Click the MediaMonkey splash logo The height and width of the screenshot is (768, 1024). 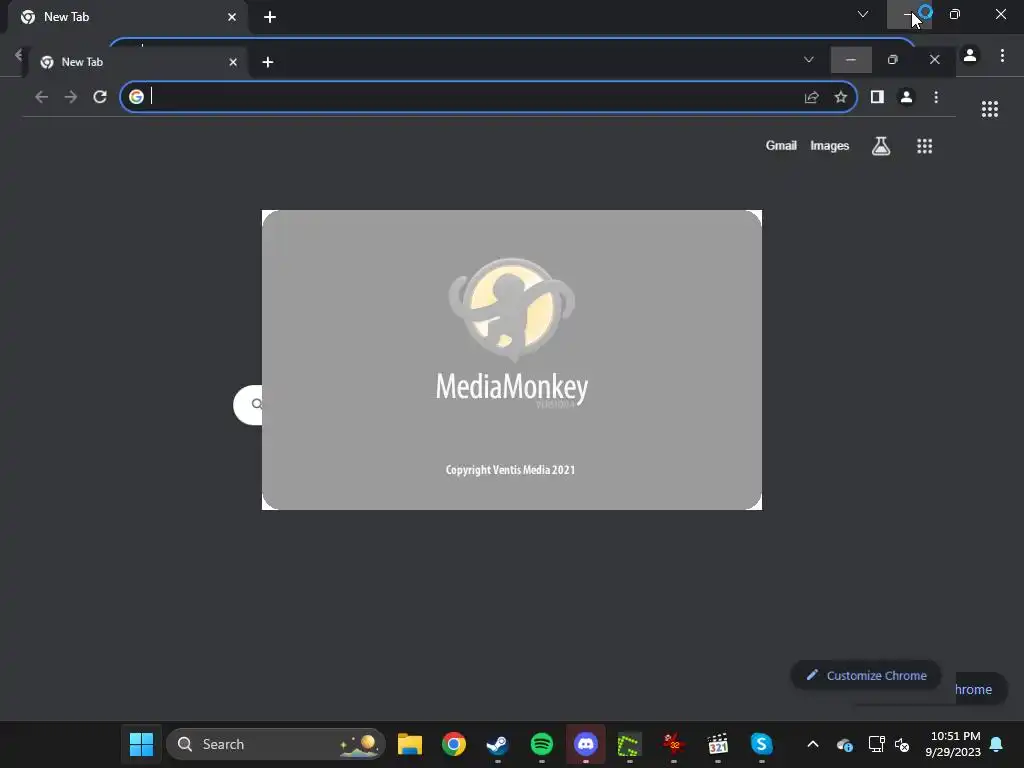pyautogui.click(x=512, y=310)
